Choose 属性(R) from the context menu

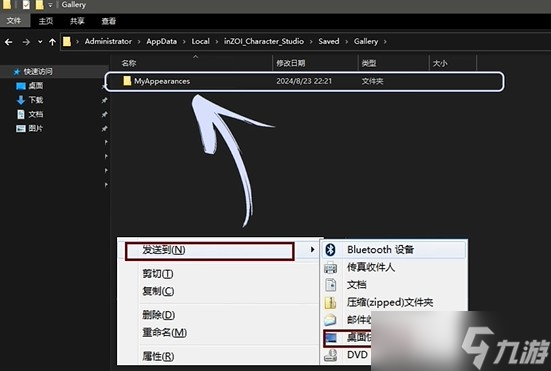click(158, 356)
